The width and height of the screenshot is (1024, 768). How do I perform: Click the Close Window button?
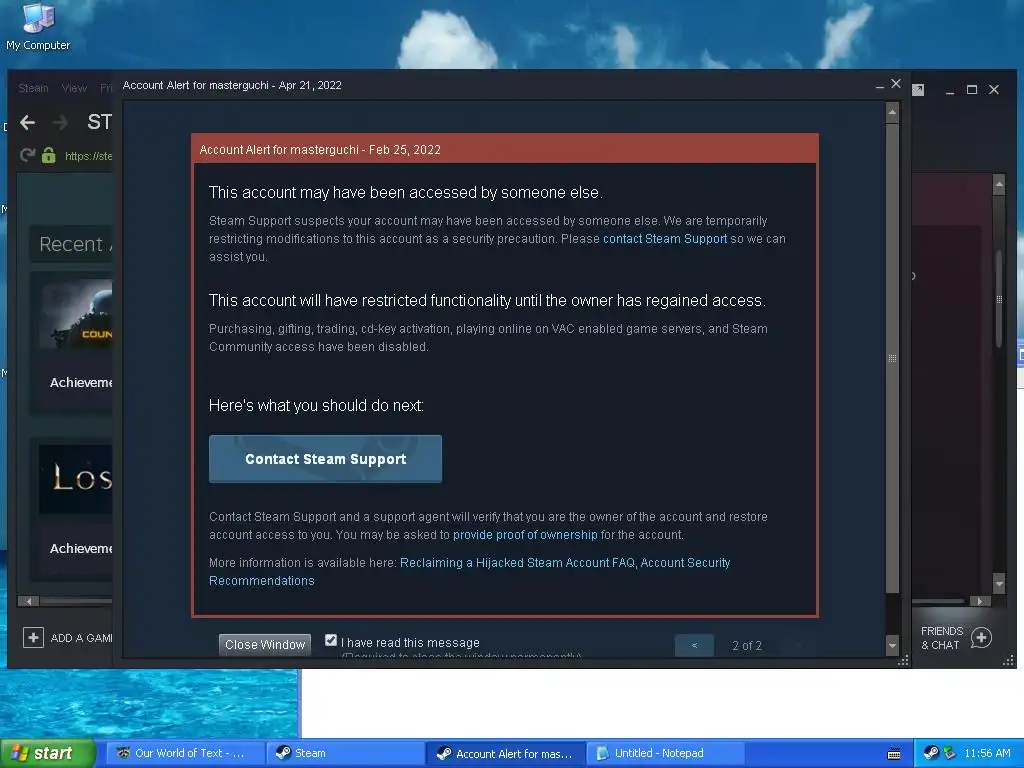(264, 645)
